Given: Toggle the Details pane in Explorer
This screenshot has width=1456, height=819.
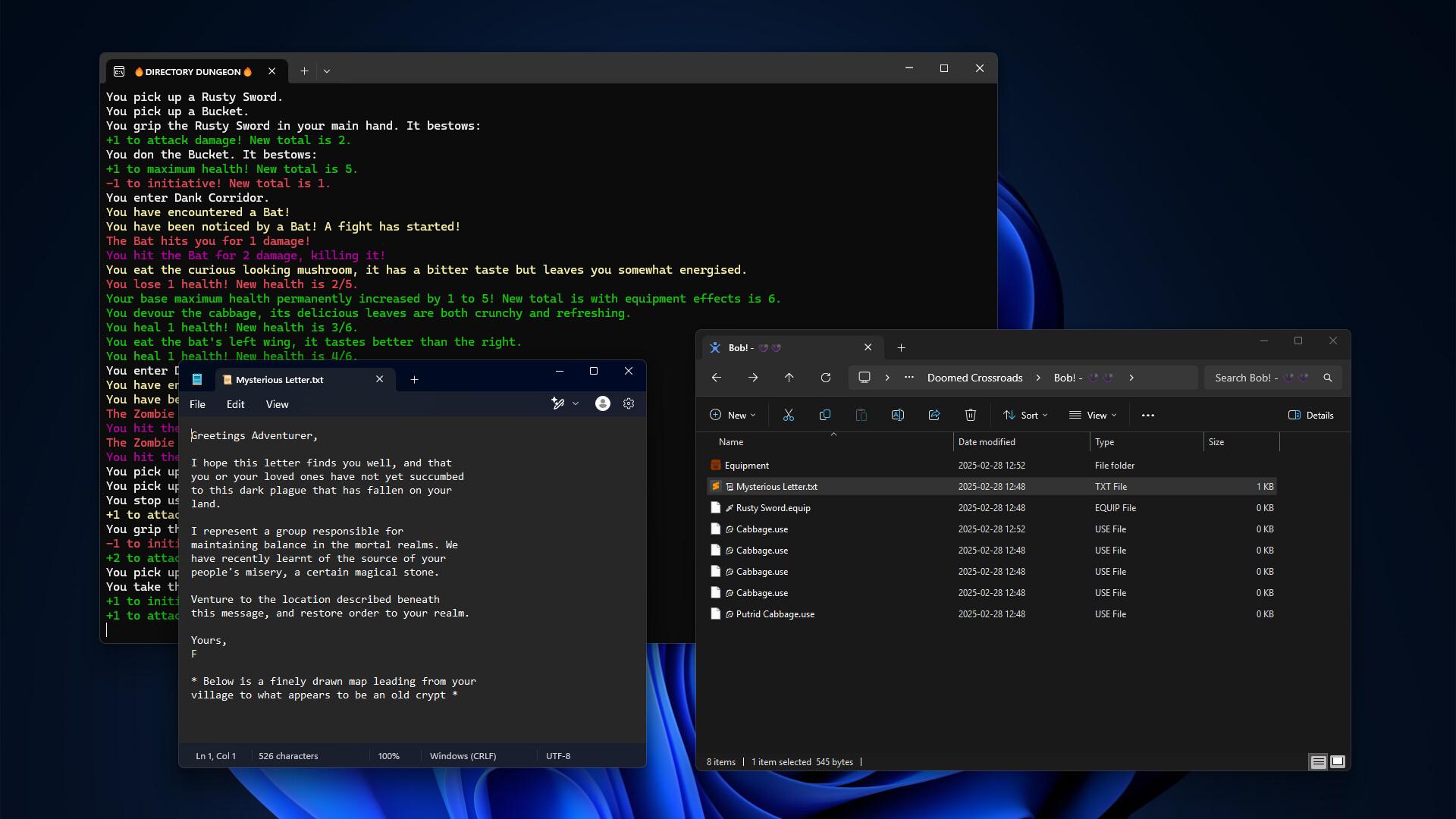Looking at the screenshot, I should click(1310, 415).
